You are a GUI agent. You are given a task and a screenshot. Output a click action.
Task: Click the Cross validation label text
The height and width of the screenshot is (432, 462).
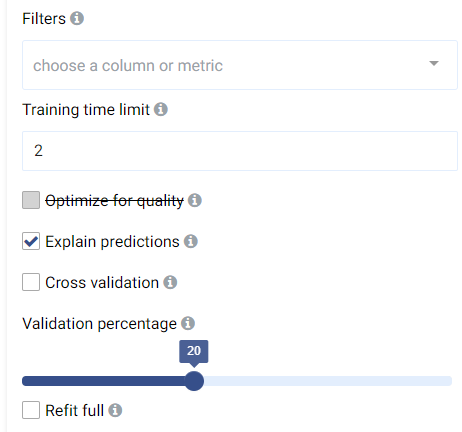[x=102, y=283]
